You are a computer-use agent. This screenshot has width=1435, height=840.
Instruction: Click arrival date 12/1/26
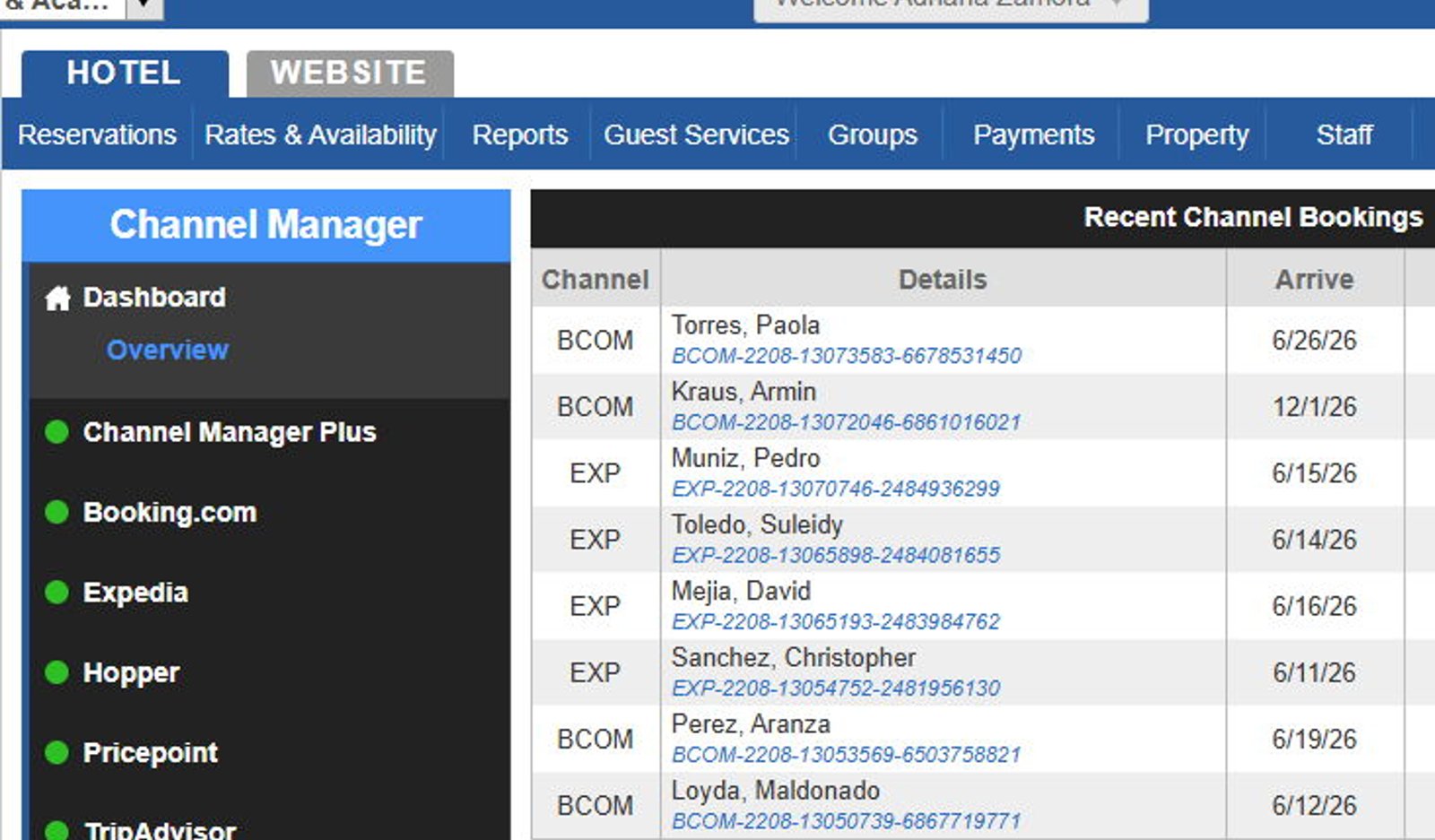1314,407
